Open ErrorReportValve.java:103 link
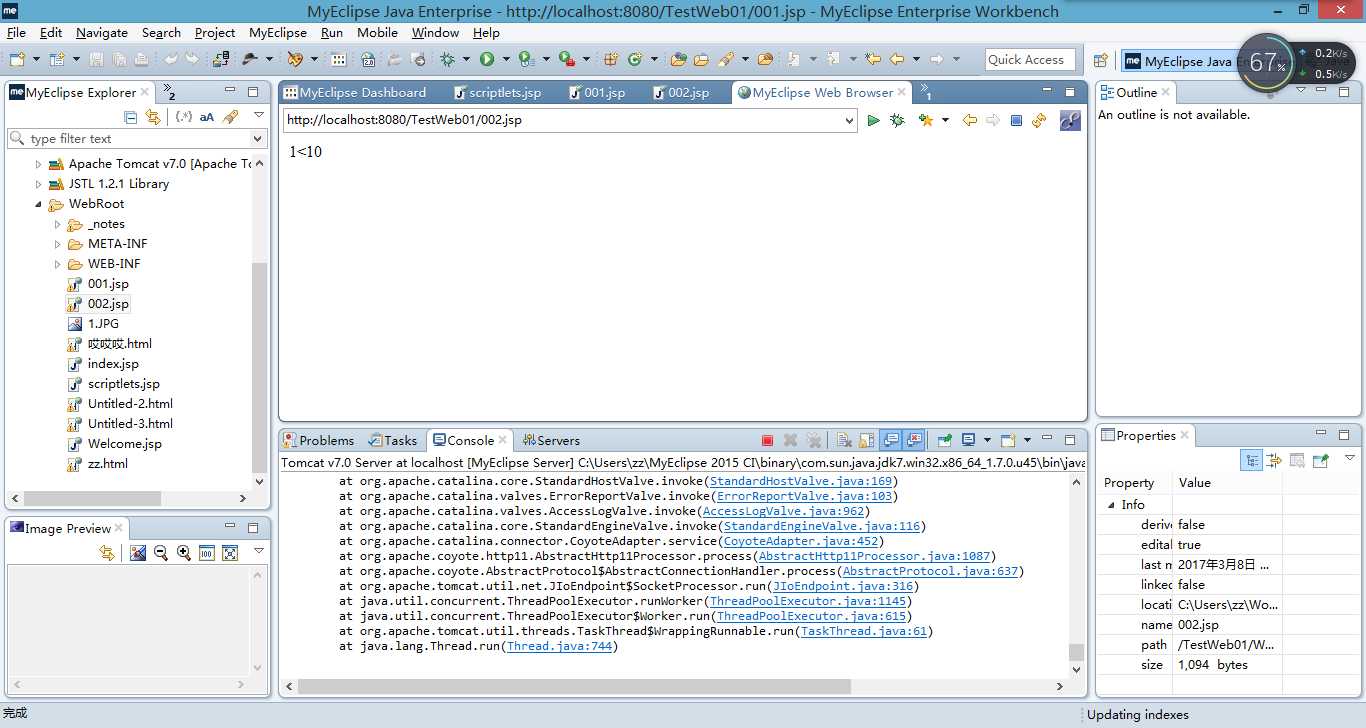This screenshot has height=728, width=1366. (804, 496)
